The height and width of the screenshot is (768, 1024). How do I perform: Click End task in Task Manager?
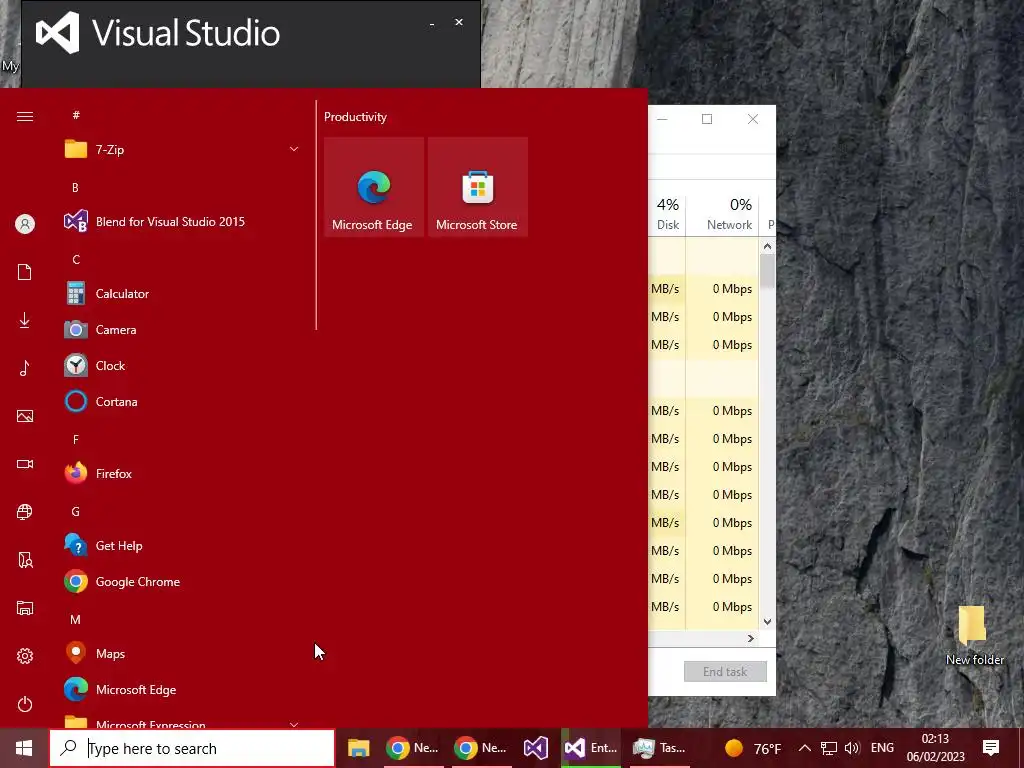(725, 671)
